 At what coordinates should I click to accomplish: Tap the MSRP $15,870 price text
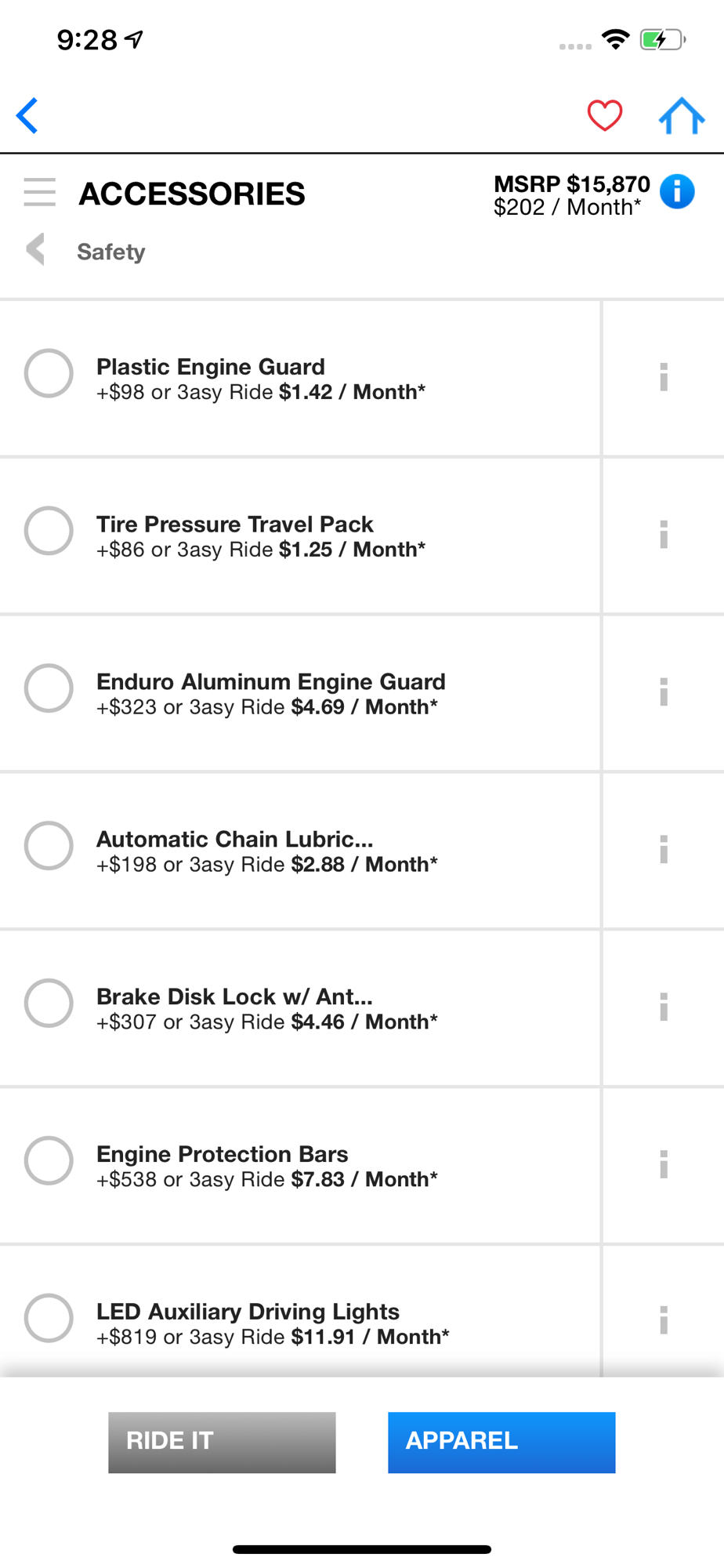(571, 184)
